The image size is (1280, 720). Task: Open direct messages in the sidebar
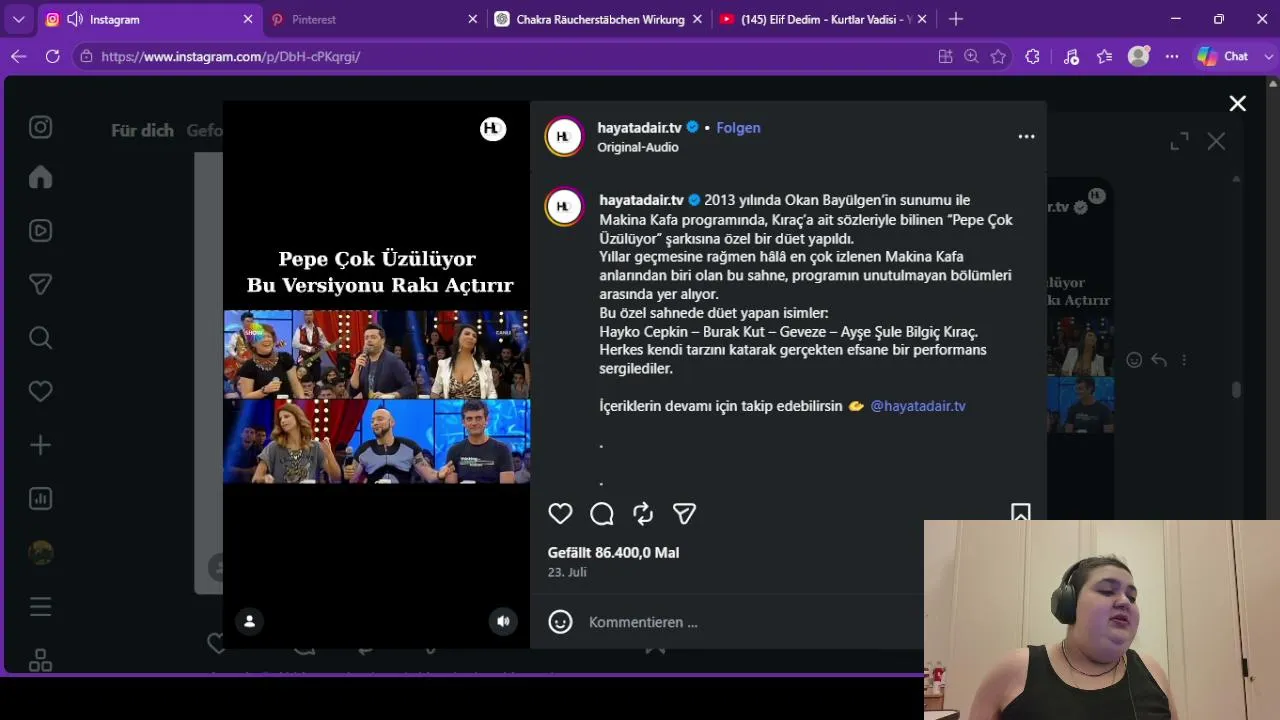click(x=40, y=284)
